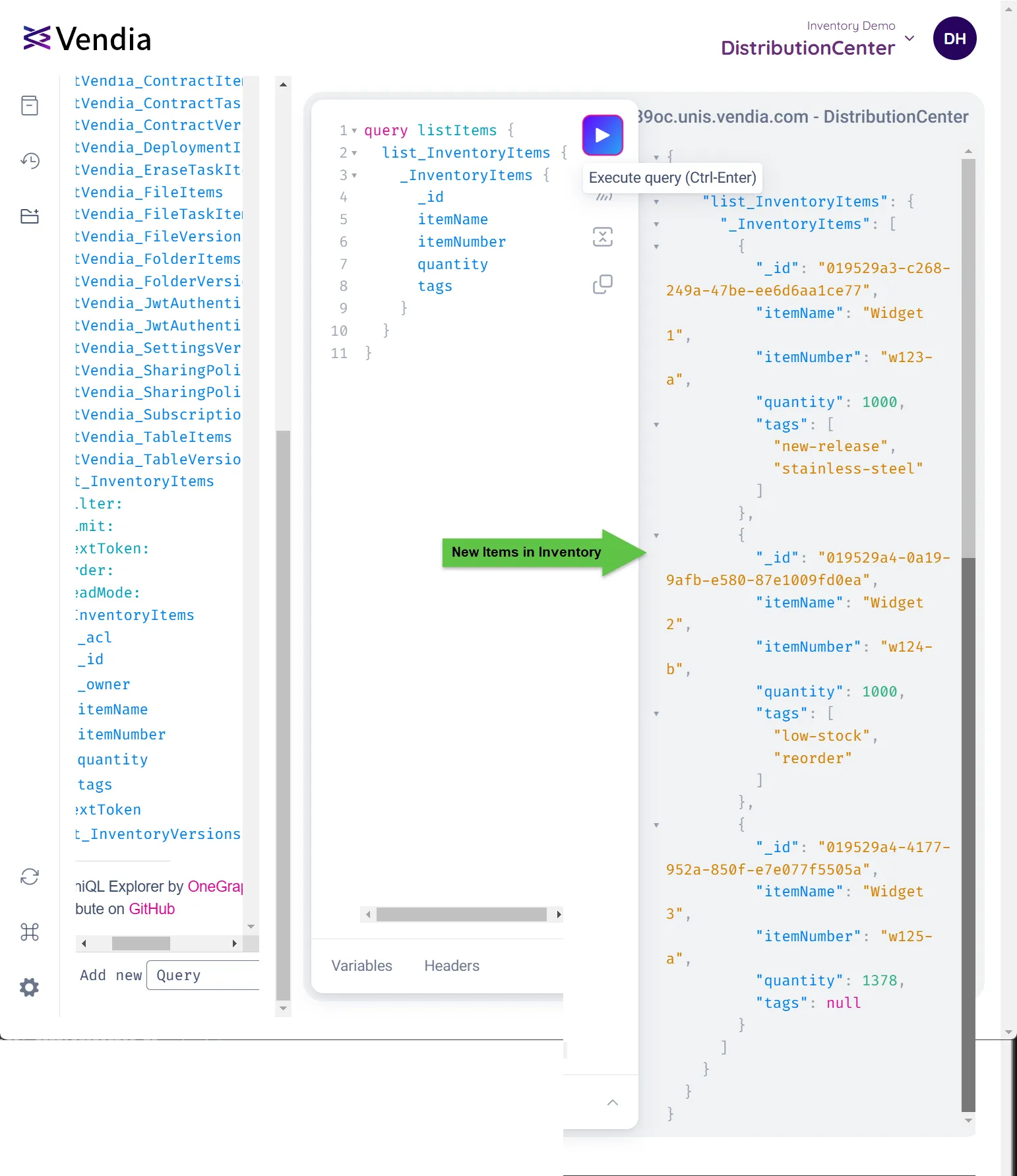Click itemName on query line 5
The width and height of the screenshot is (1017, 1176).
[x=452, y=220]
